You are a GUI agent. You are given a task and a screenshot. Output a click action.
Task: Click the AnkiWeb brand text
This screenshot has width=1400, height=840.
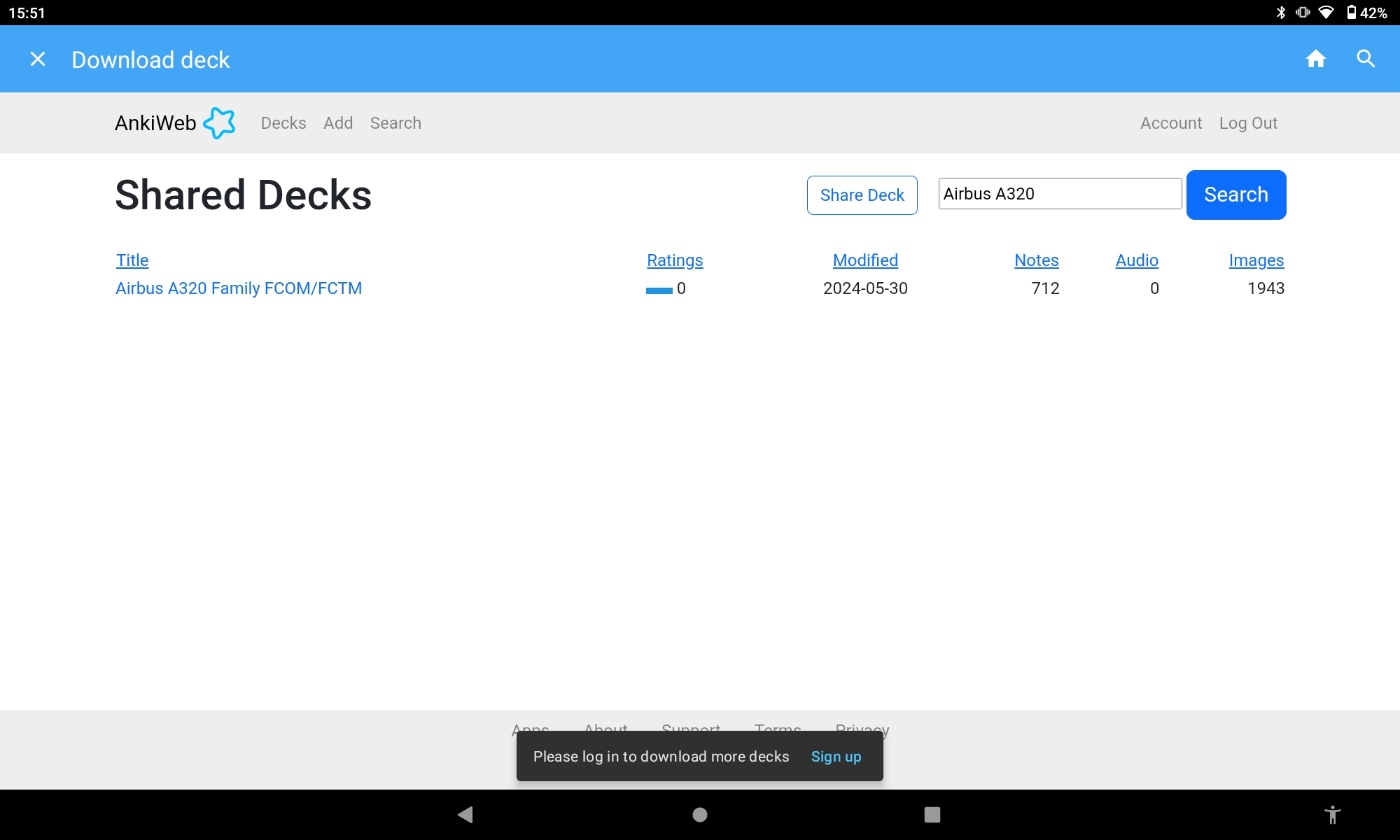[x=155, y=123]
